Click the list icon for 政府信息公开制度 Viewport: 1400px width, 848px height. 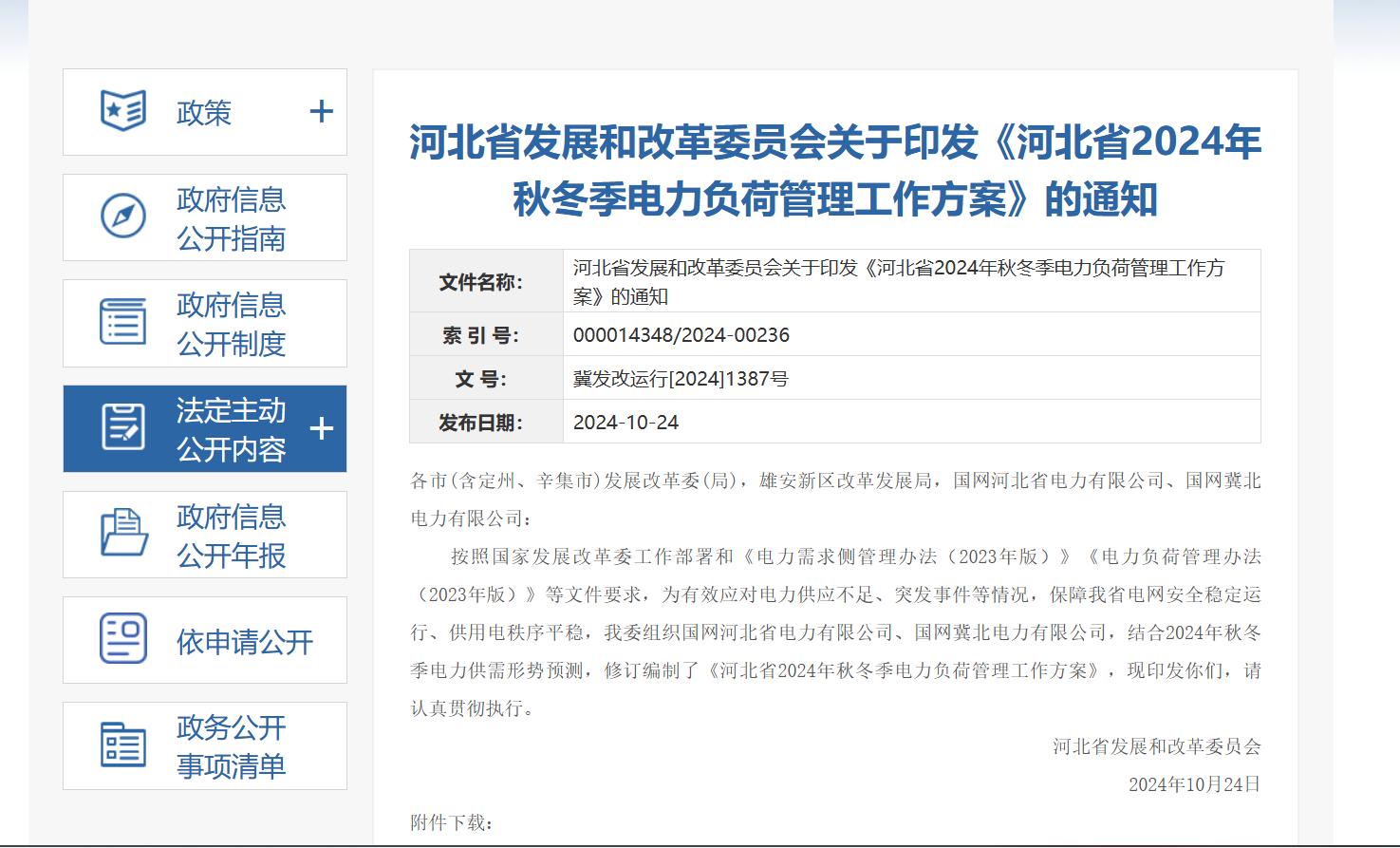tap(123, 322)
